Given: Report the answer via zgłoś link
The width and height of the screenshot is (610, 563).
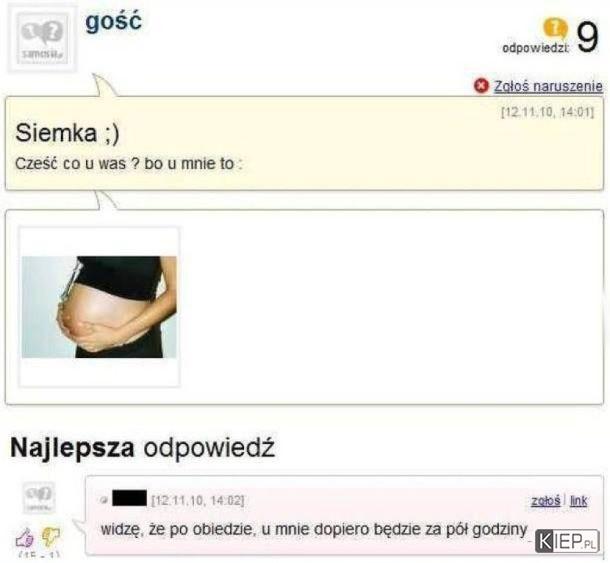Looking at the screenshot, I should coord(545,500).
